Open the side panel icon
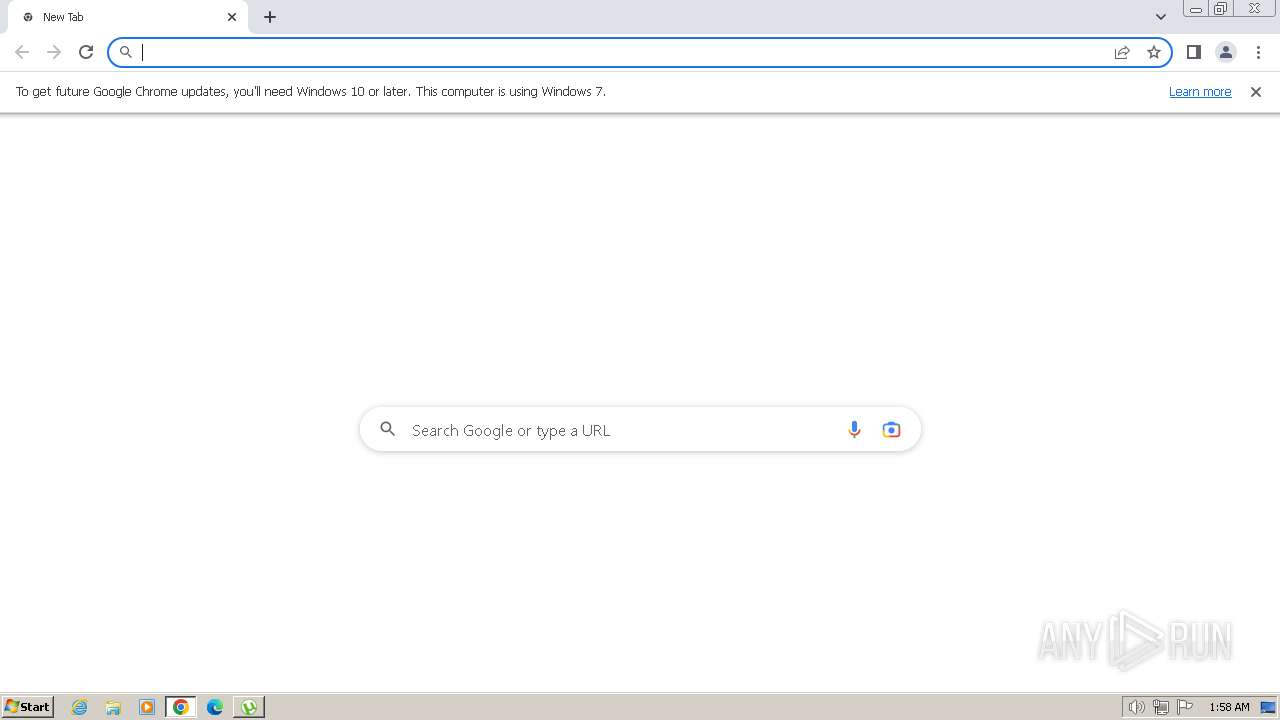This screenshot has width=1280, height=720. (1194, 52)
